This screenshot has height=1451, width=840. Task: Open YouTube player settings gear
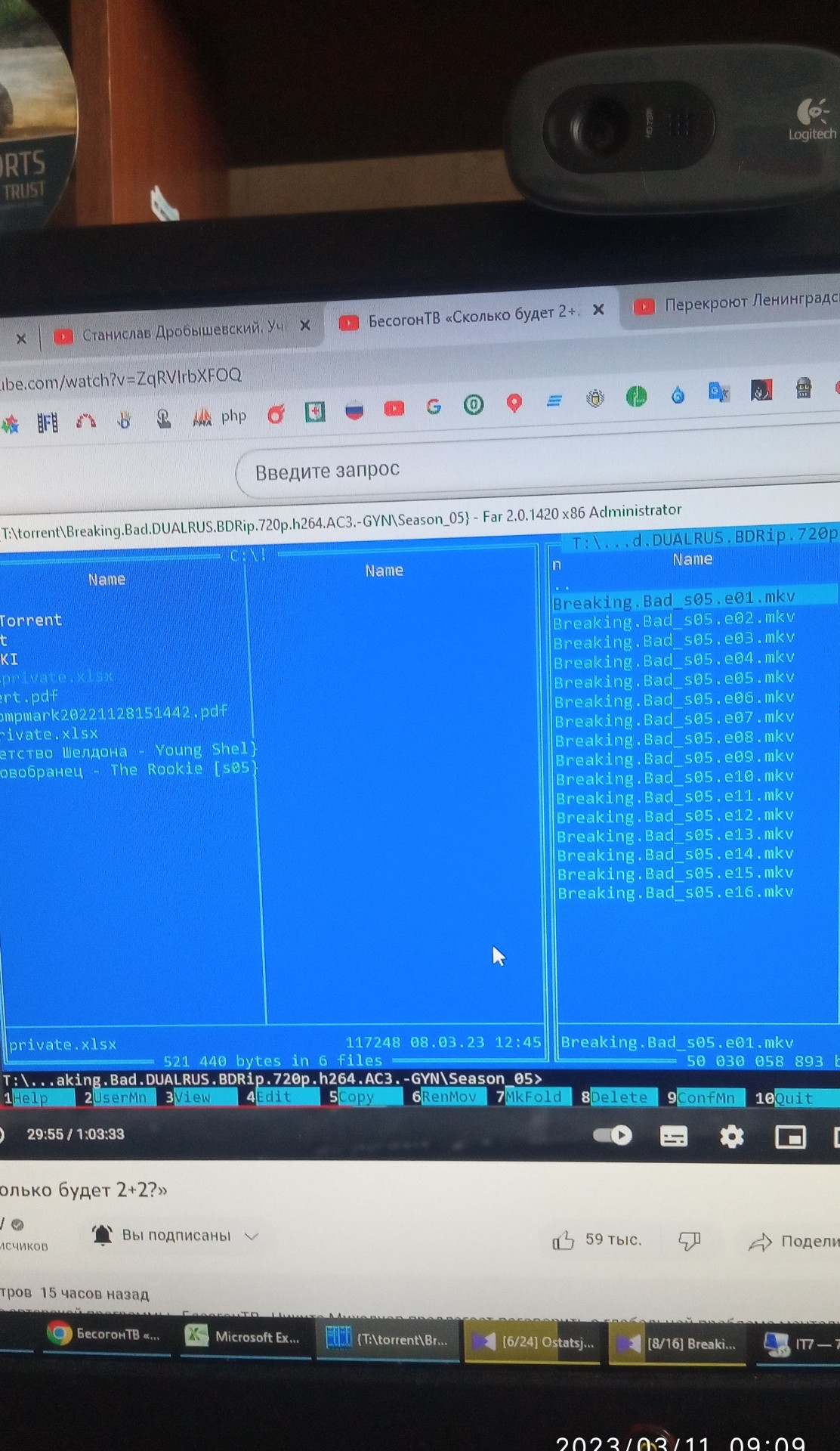click(731, 1136)
